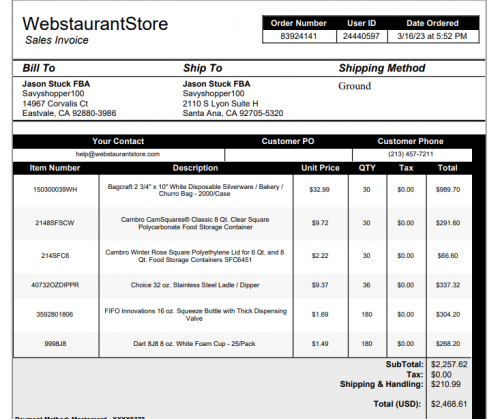Click the Bagcraft Churro Bag description
The image size is (500, 419).
tap(195, 190)
